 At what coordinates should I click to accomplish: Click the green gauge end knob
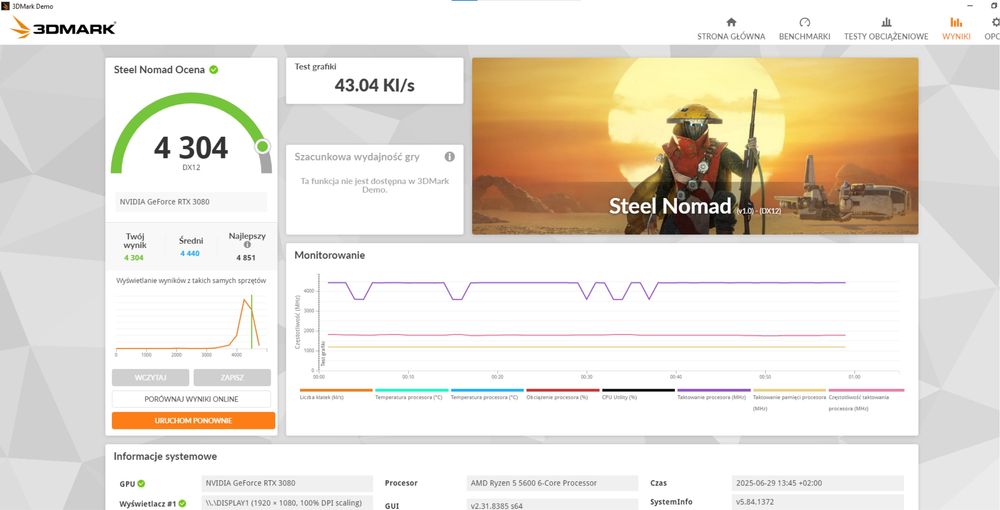(262, 147)
